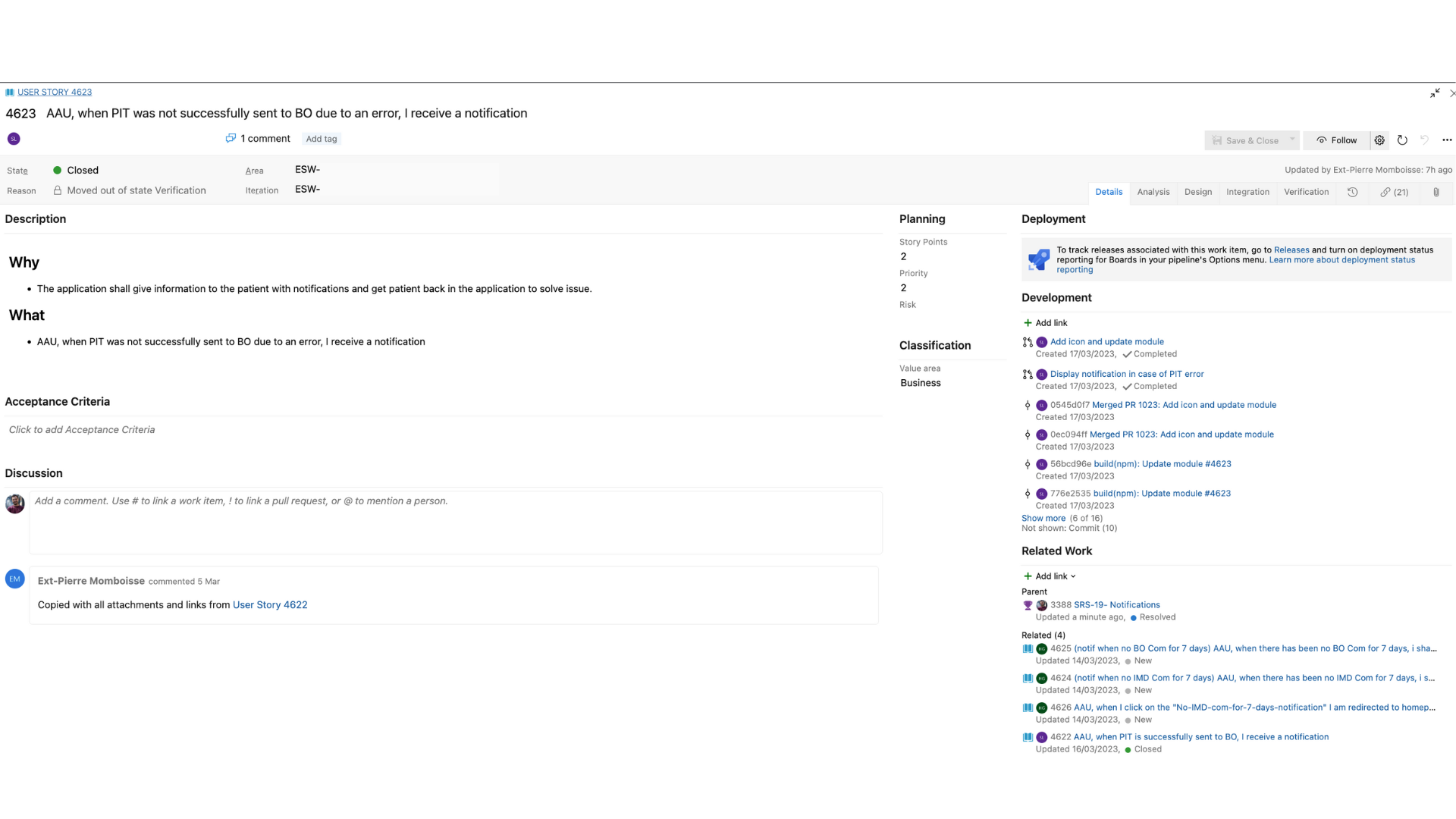Toggle Follow on this work item

(x=1336, y=140)
